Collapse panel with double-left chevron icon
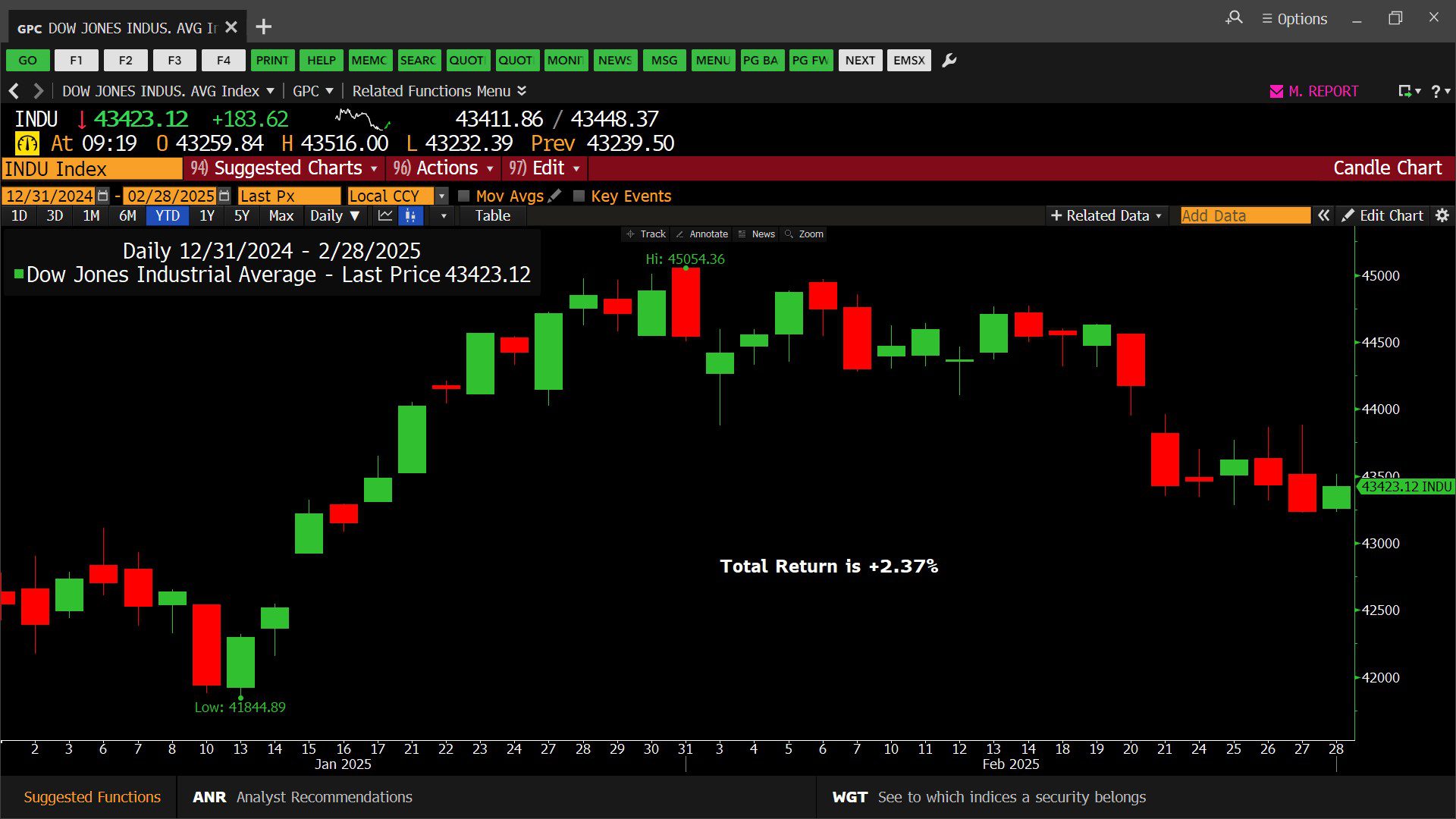This screenshot has height=819, width=1456. point(1323,216)
